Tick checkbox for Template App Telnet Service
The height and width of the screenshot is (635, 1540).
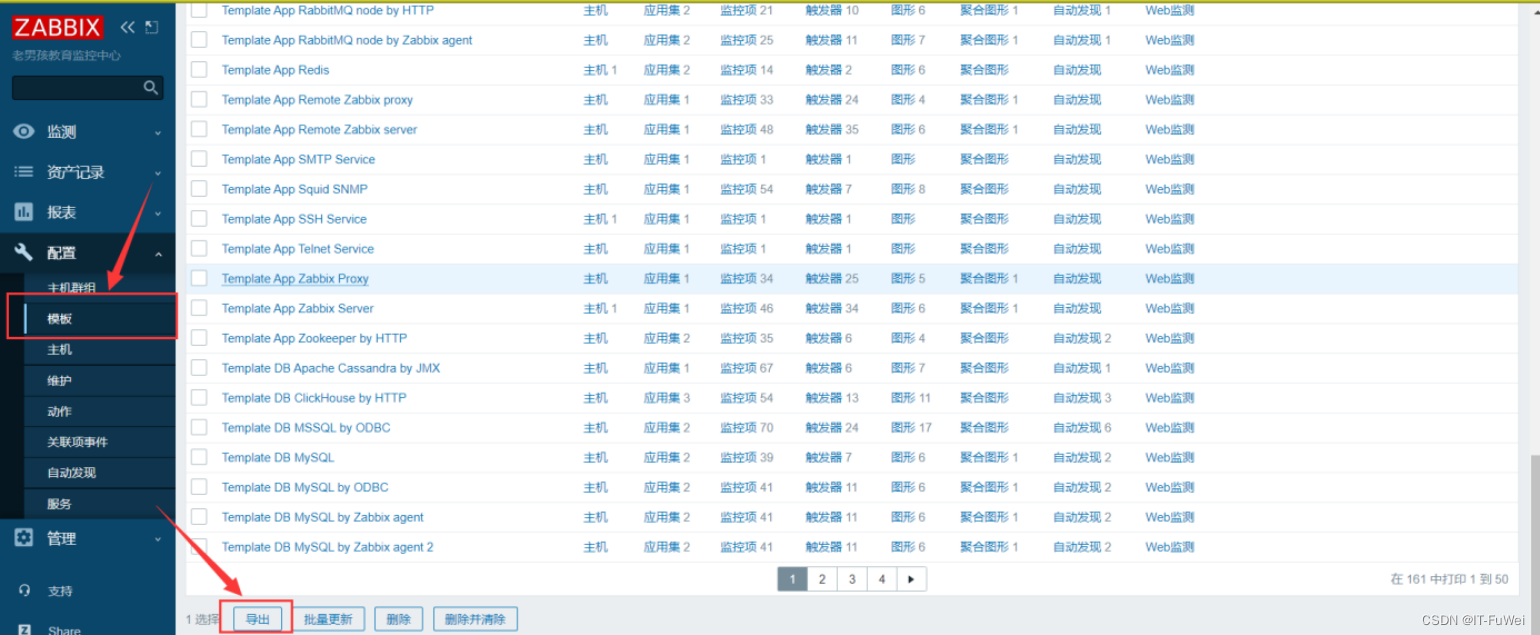tap(199, 248)
